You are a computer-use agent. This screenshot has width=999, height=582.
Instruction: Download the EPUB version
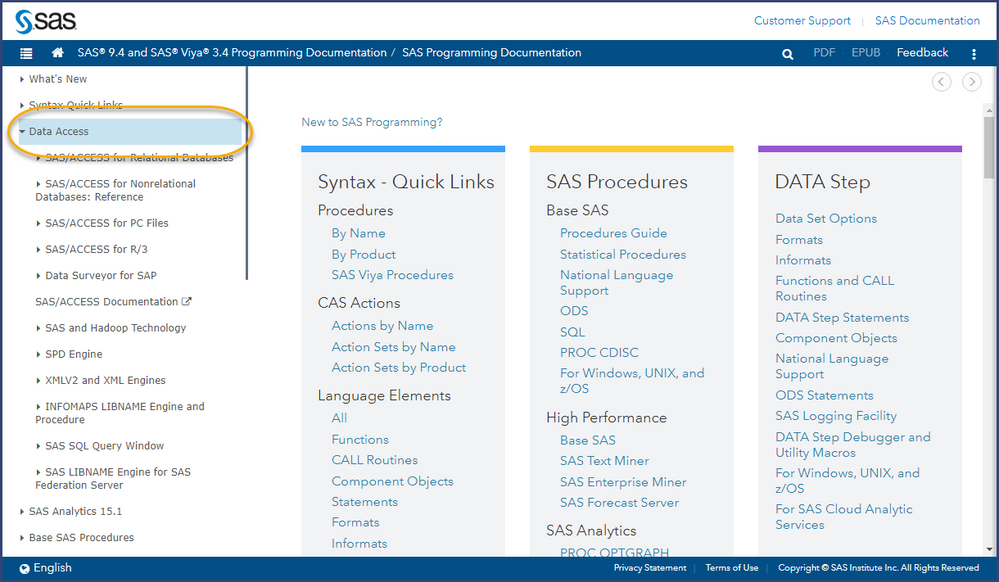[865, 53]
